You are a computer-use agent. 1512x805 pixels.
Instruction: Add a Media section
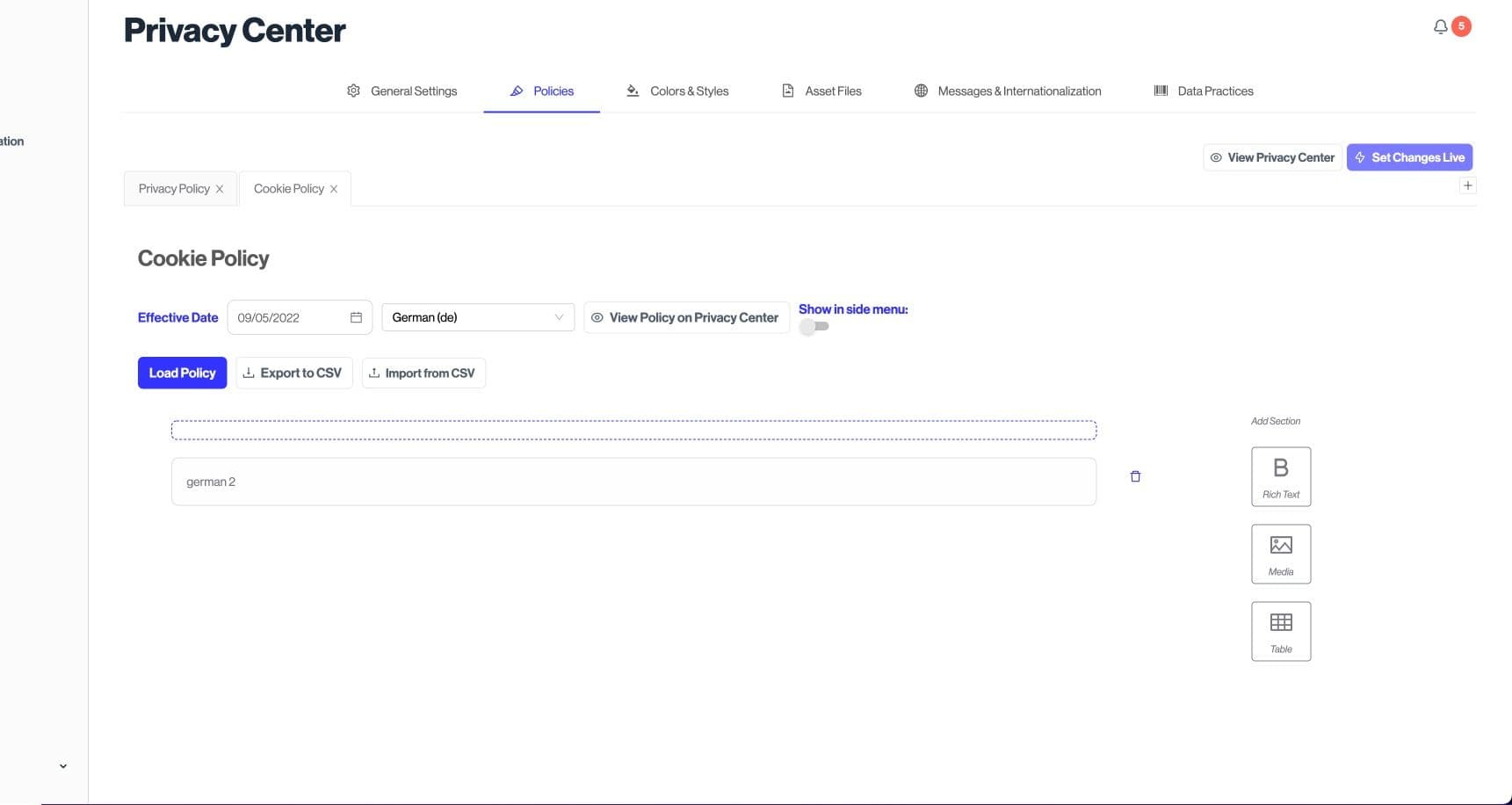1280,554
